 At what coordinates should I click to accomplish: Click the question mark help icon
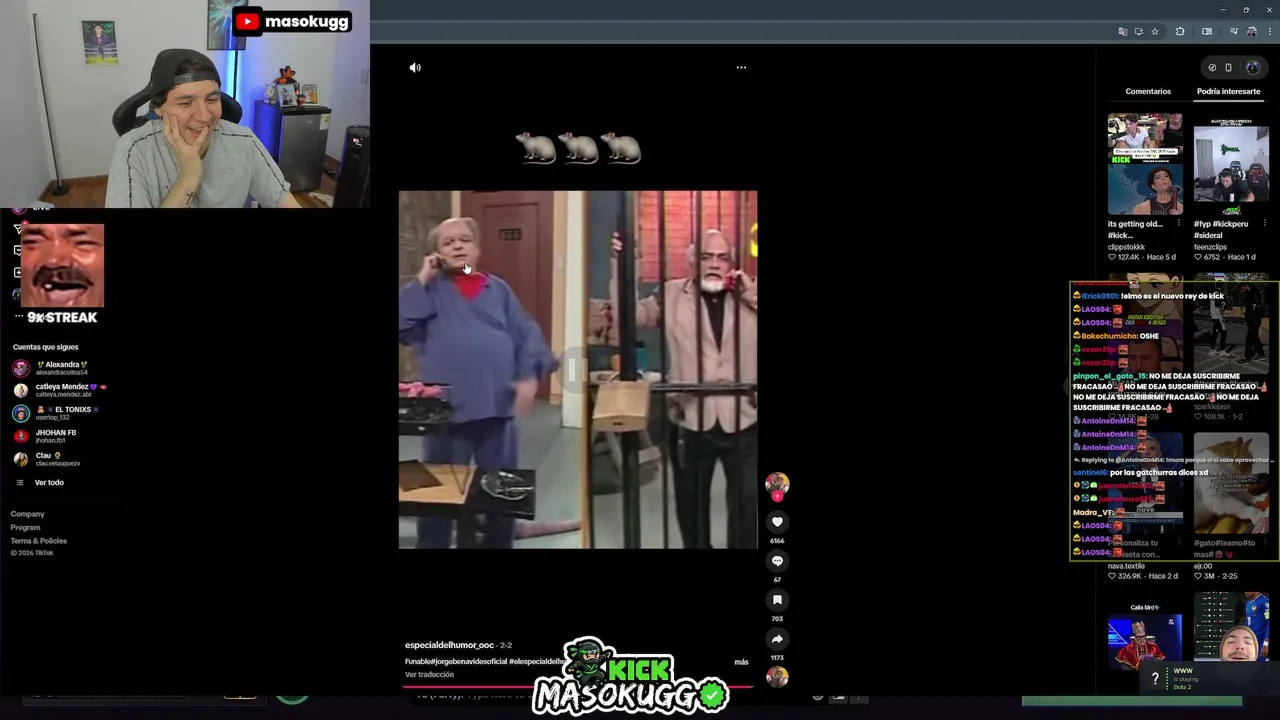[1155, 679]
